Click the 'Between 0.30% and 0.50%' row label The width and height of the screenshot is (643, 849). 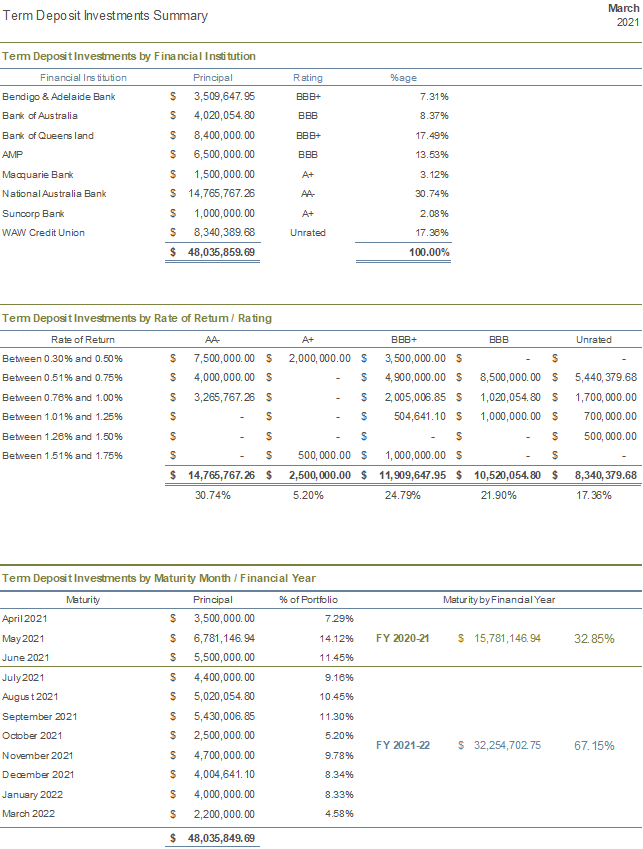62,358
